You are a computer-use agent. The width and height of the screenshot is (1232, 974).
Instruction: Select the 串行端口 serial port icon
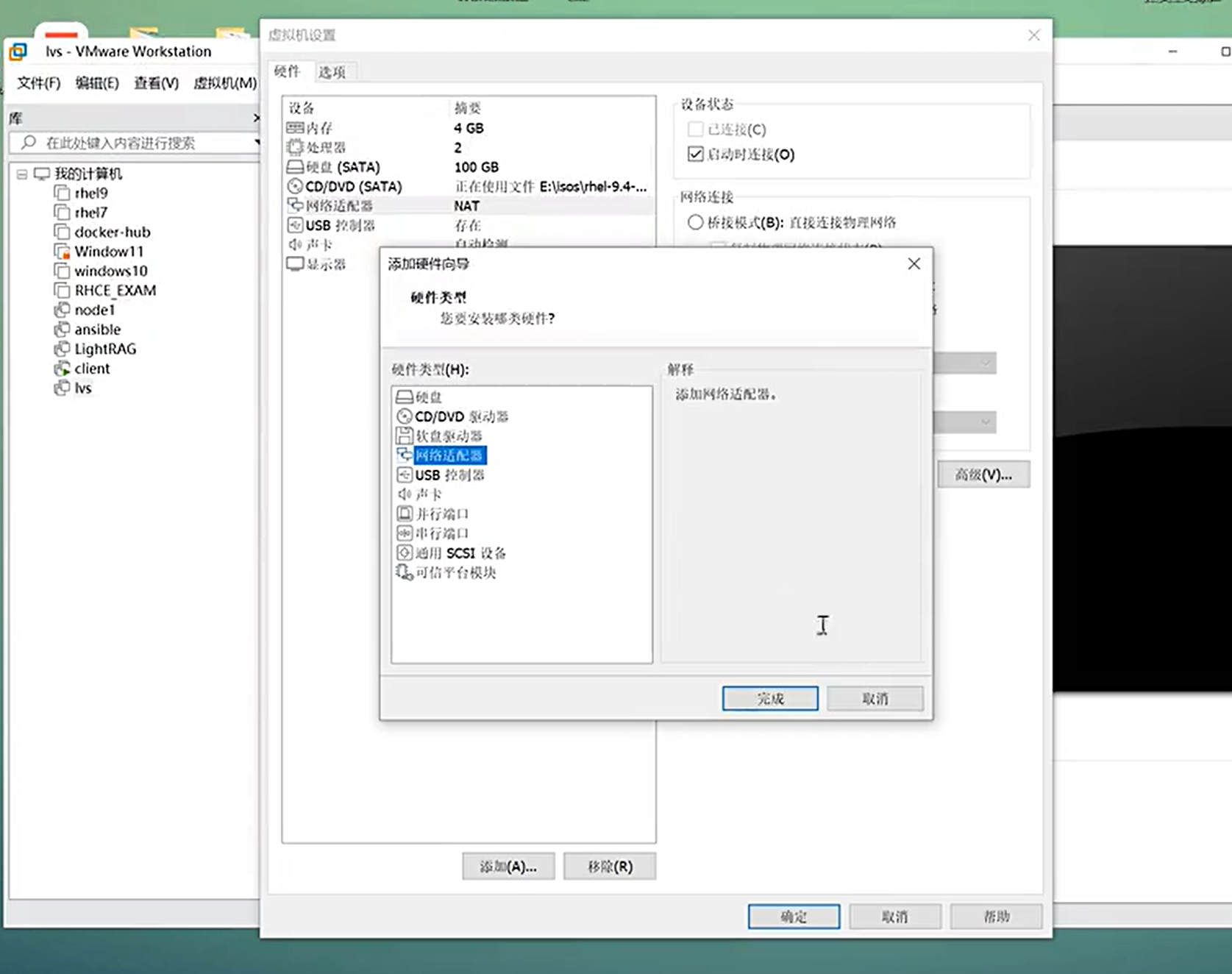click(404, 533)
